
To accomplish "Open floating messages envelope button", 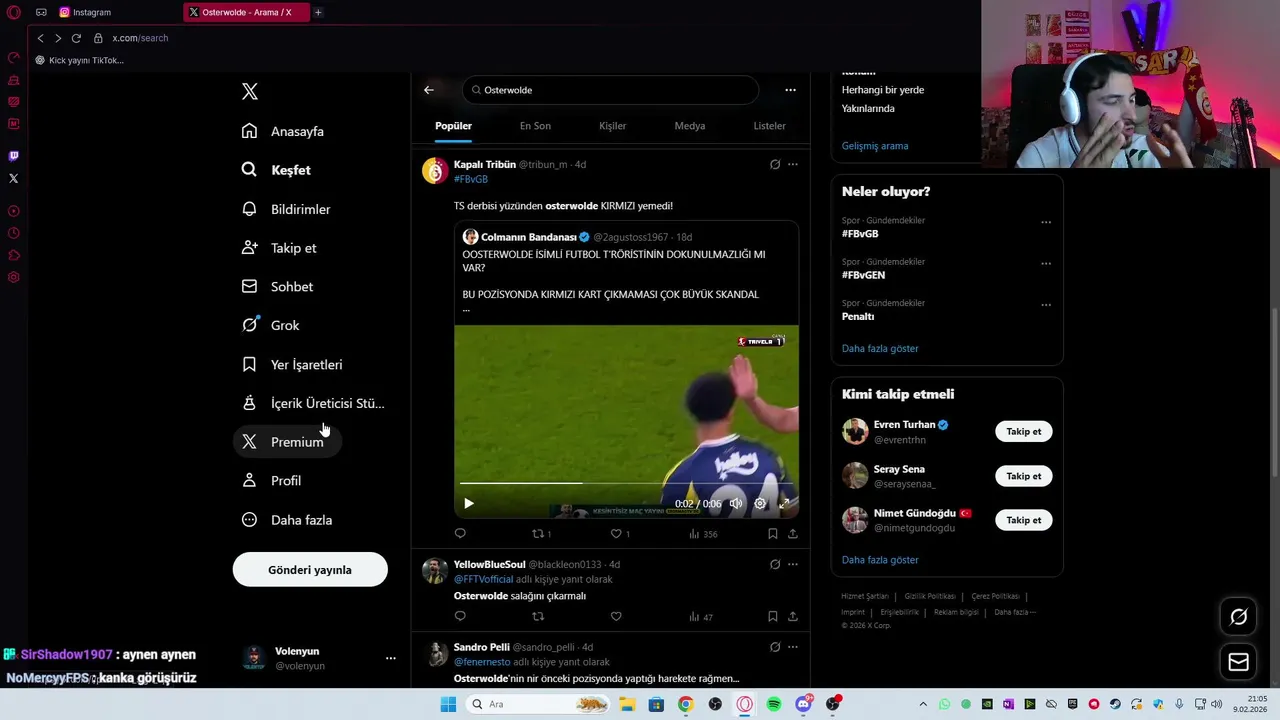I will click(1238, 662).
